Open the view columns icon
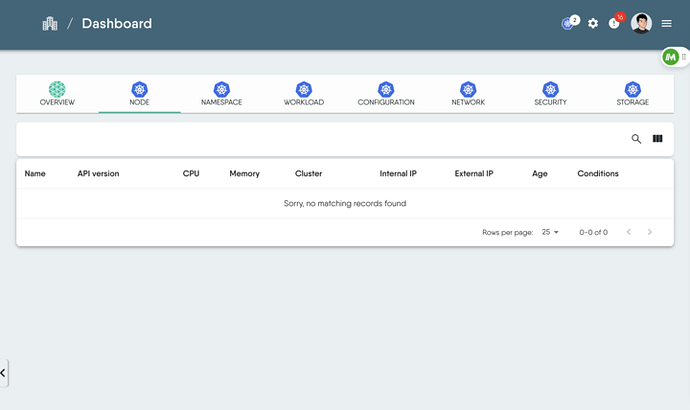Screen dimensions: 690x410 (657, 139)
